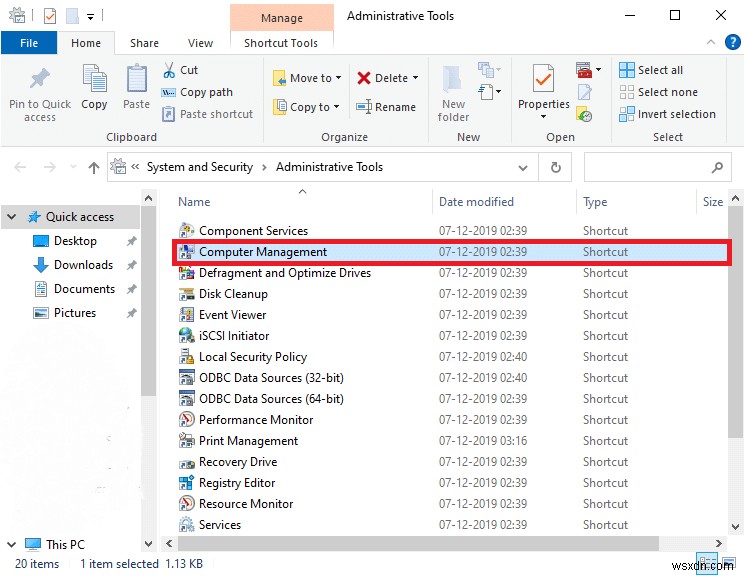
Task: Collapse the Quick access tree node
Action: coord(11,217)
